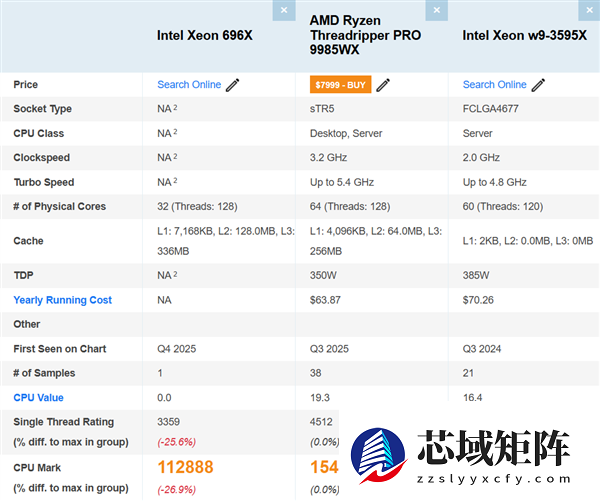The height and width of the screenshot is (501, 600).
Task: Open Search Online link for Xeon w9-3595X
Action: pos(494,85)
